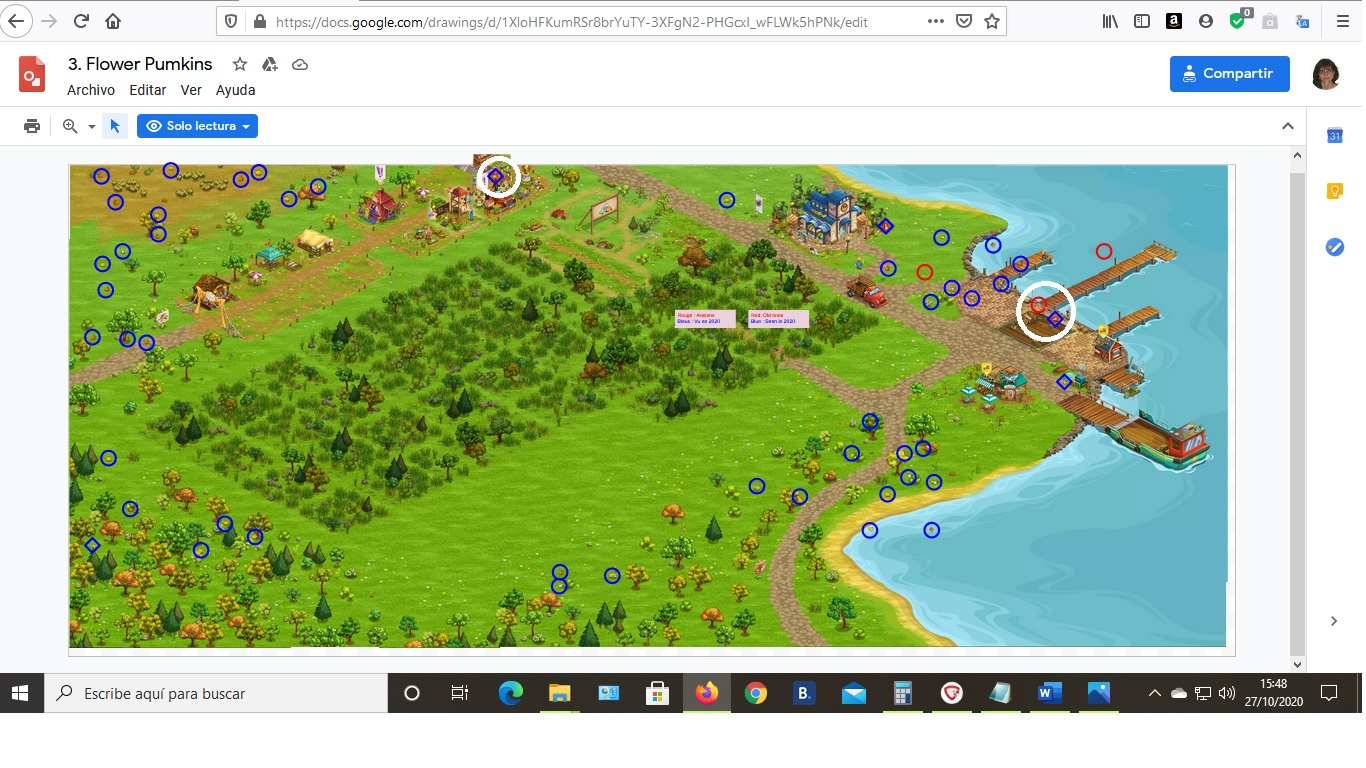Check cloud save status icon
1366x768 pixels.
pos(300,64)
